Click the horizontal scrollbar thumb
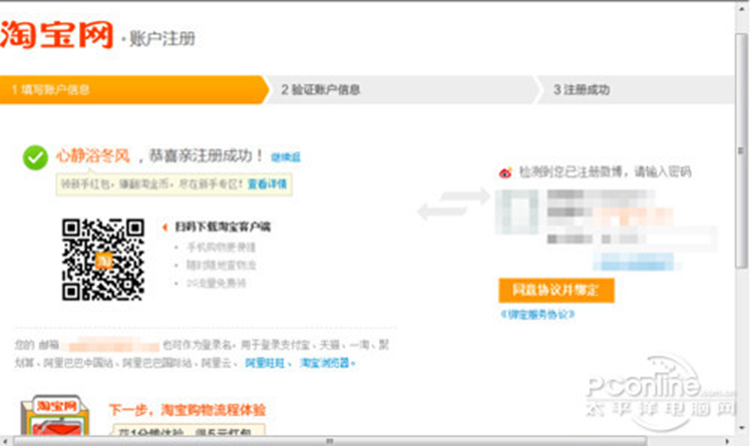 pos(330,441)
